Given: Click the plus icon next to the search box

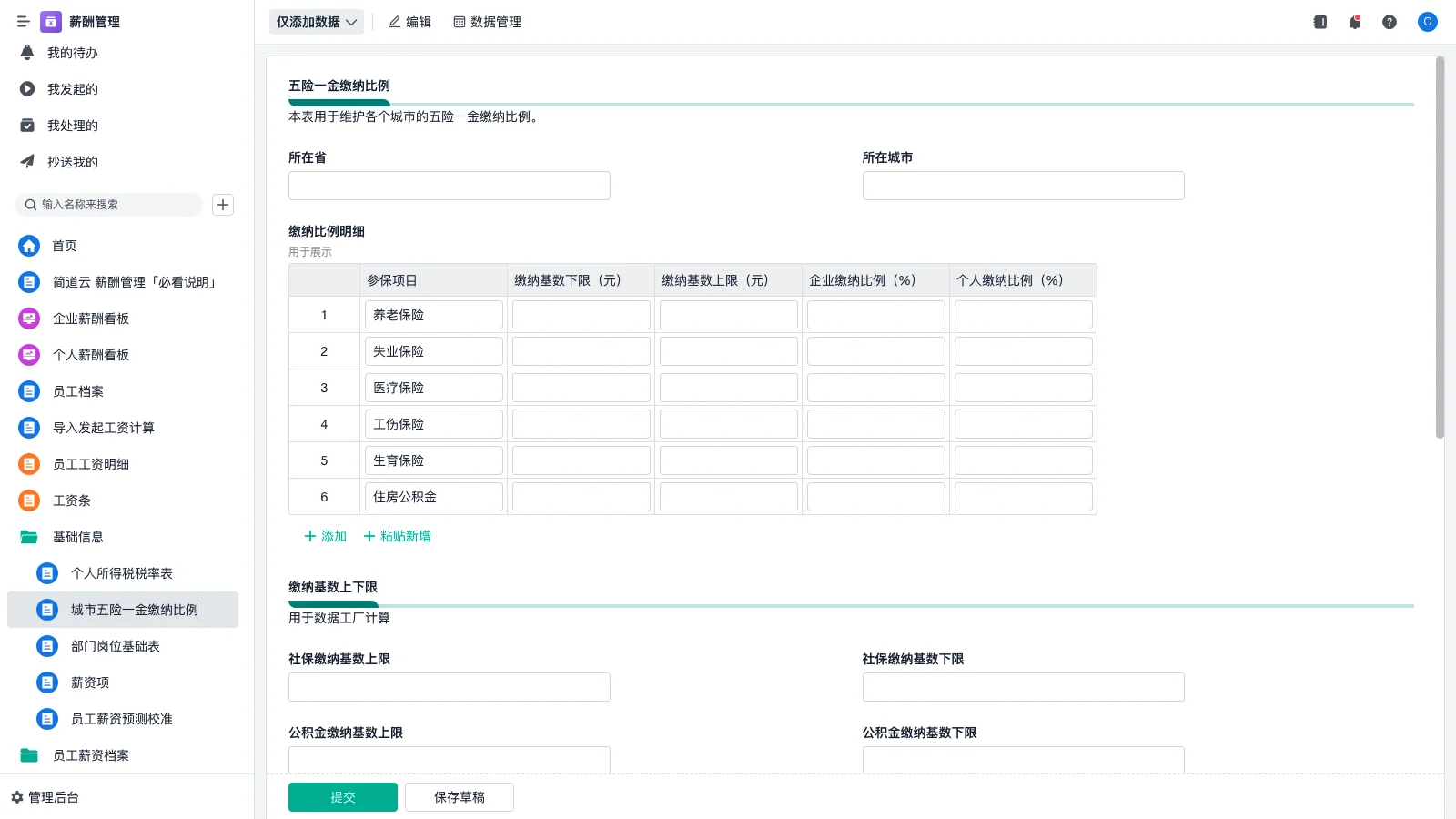Looking at the screenshot, I should pos(222,205).
